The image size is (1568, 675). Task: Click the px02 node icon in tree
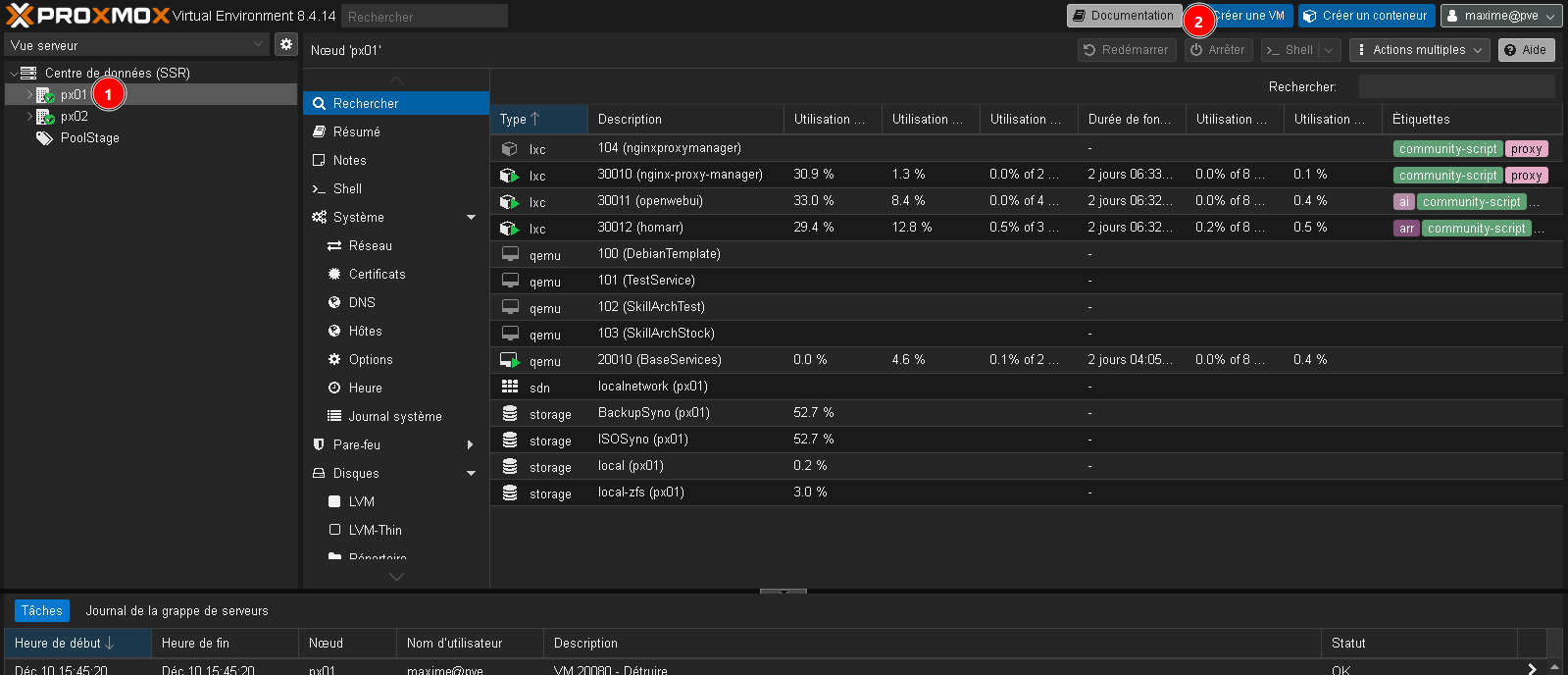[x=44, y=117]
